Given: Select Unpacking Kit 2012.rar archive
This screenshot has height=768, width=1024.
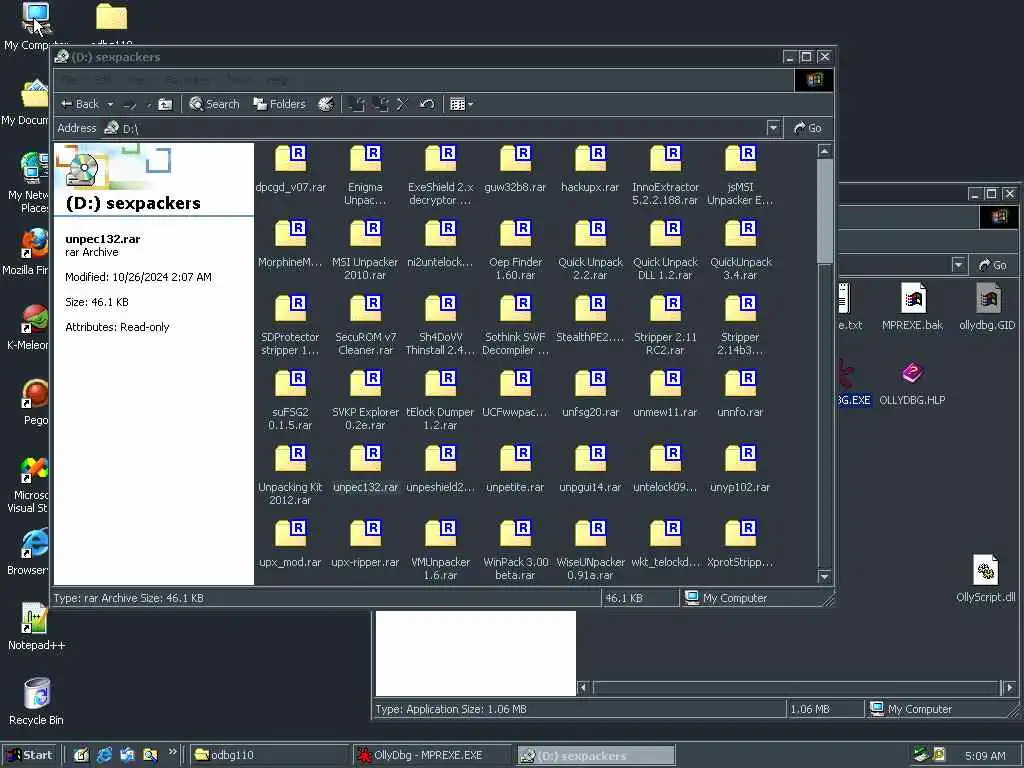Looking at the screenshot, I should (x=291, y=476).
